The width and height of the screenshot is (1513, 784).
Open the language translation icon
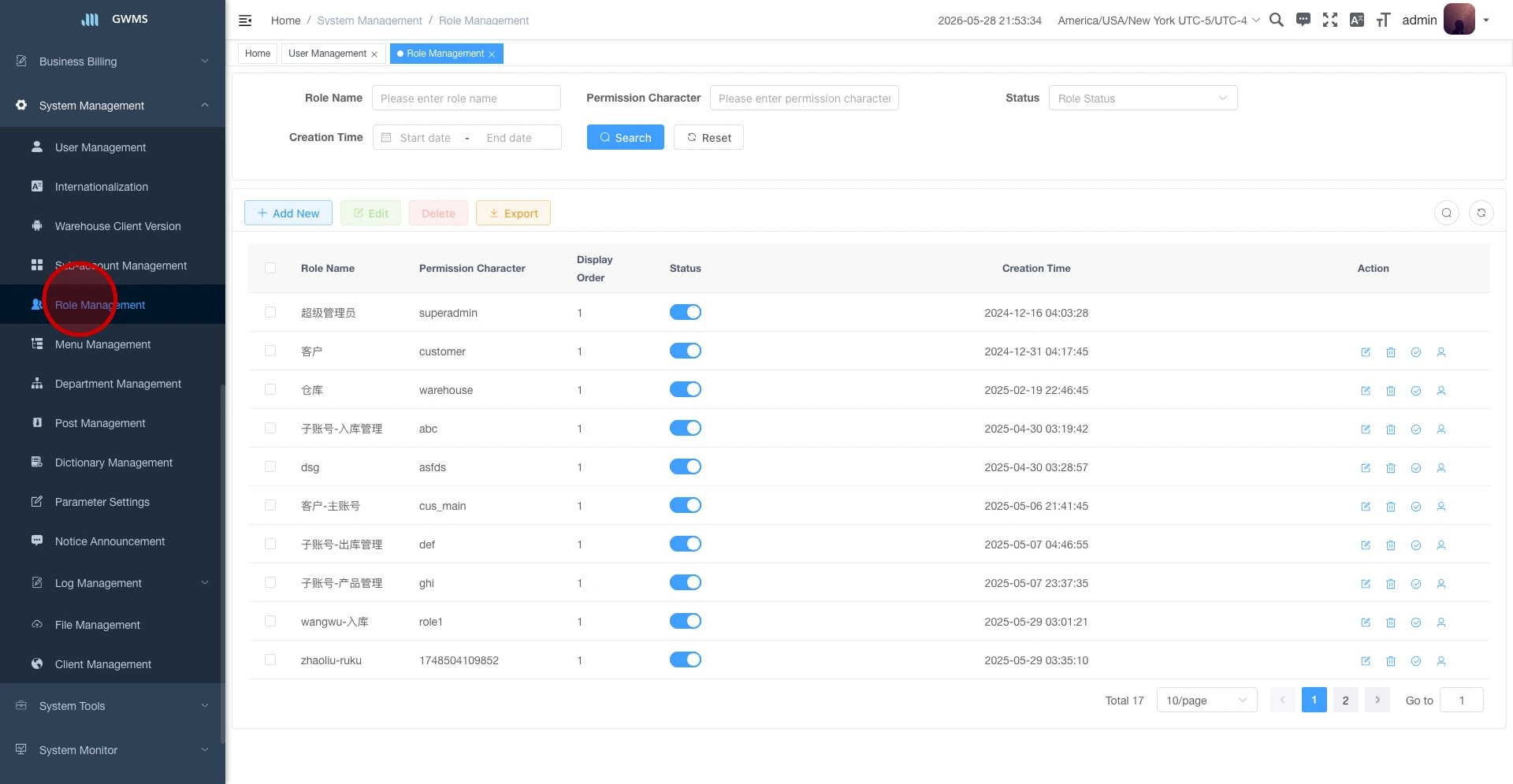pyautogui.click(x=1357, y=20)
